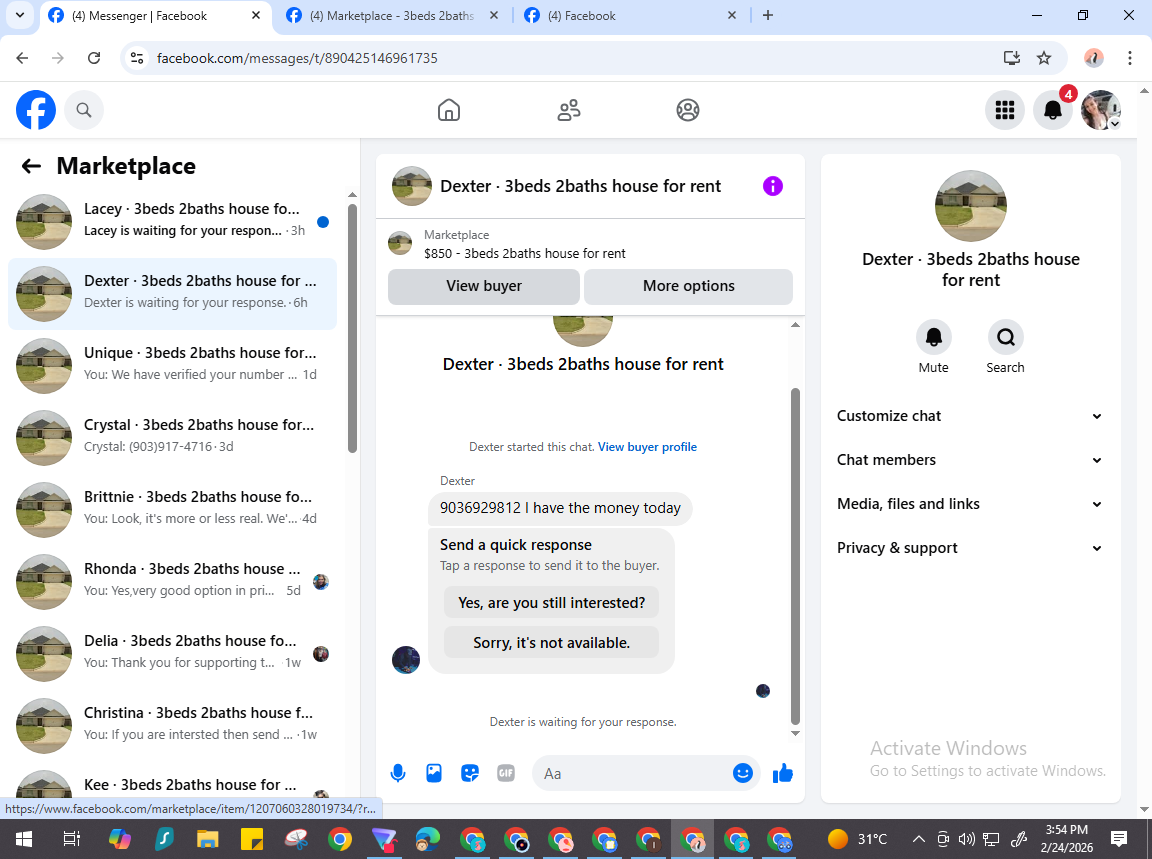Open Christina conversation
The height and width of the screenshot is (859, 1152).
click(172, 726)
